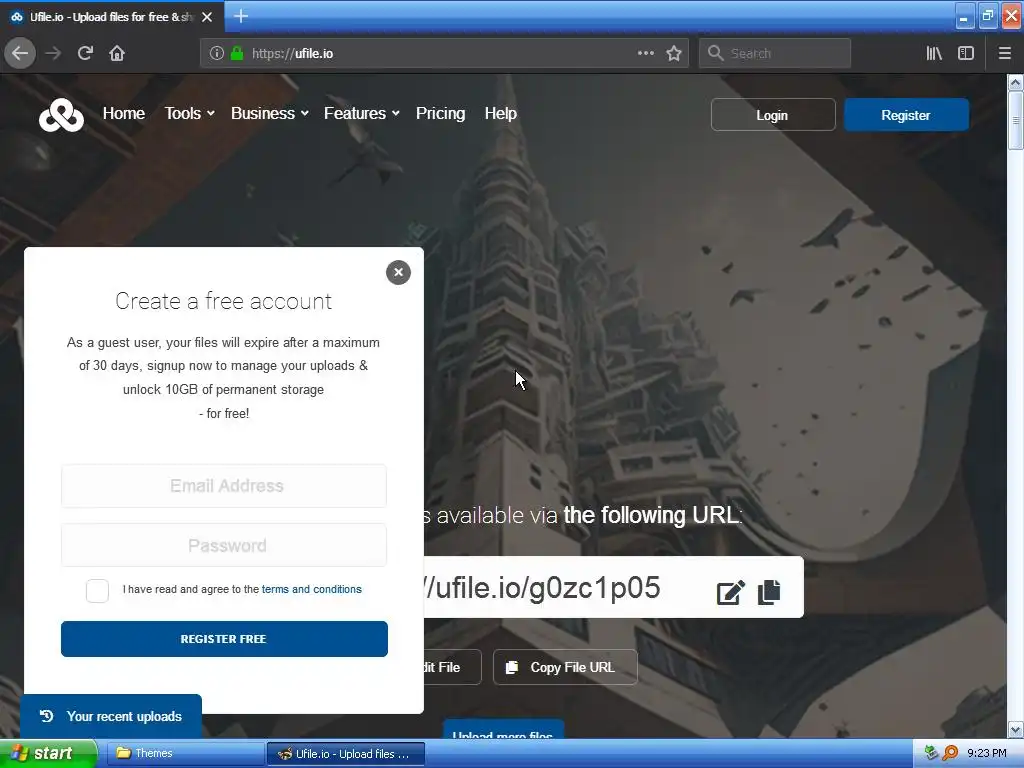Click the copy icon beside the file URL
The height and width of the screenshot is (768, 1024).
tap(769, 592)
